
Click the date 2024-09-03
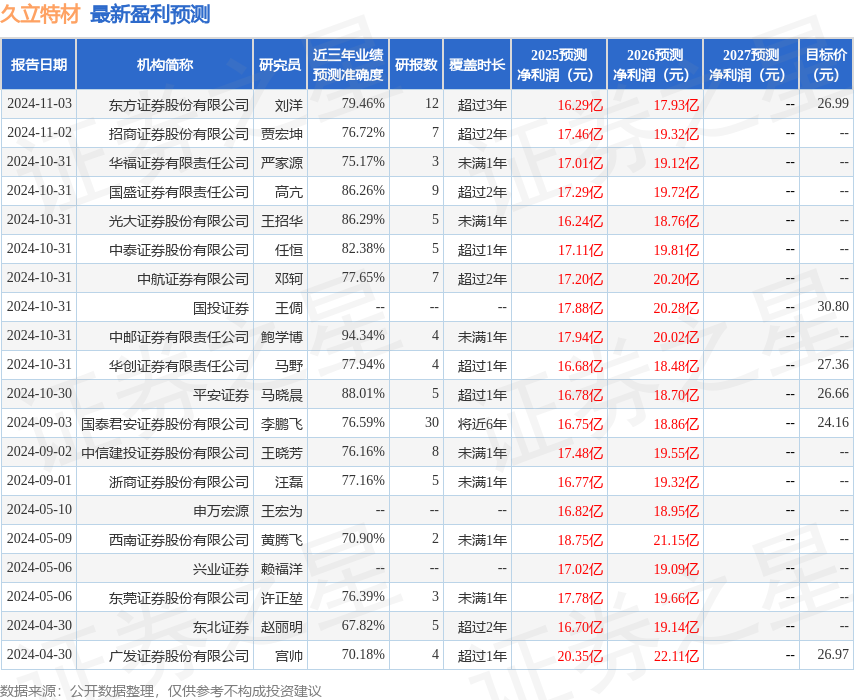coord(39,422)
